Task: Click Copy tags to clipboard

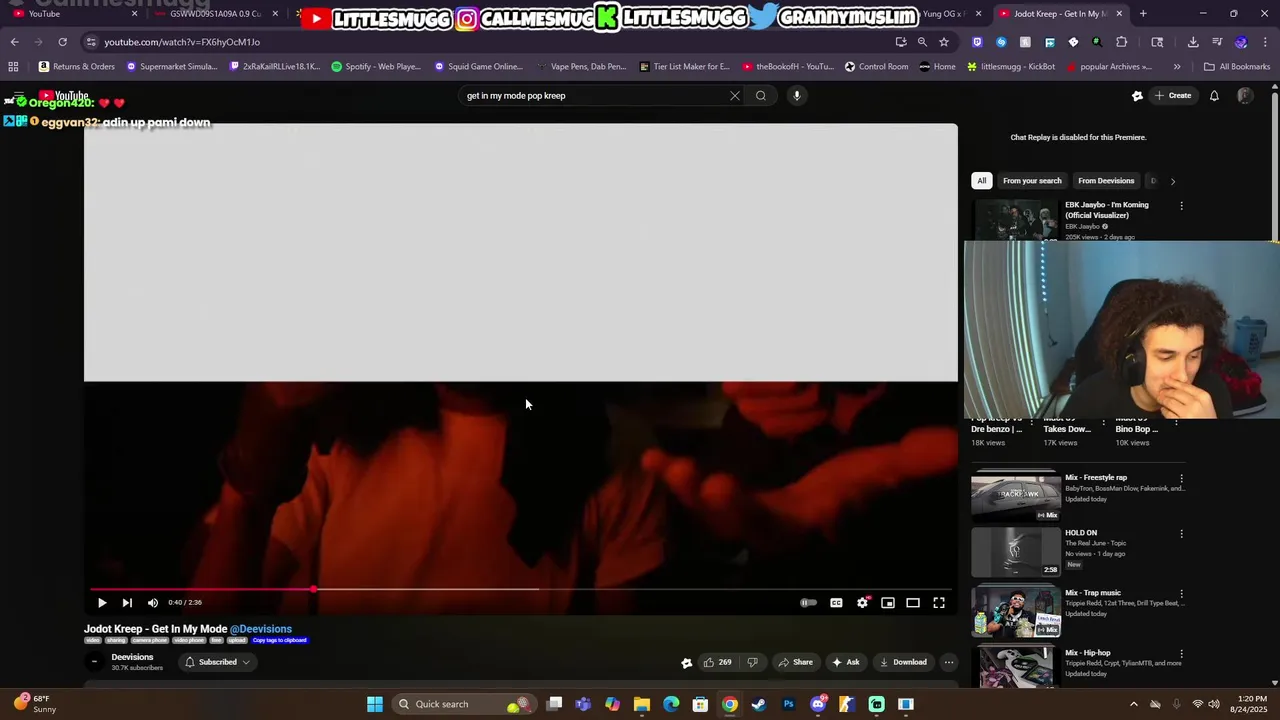Action: click(279, 640)
